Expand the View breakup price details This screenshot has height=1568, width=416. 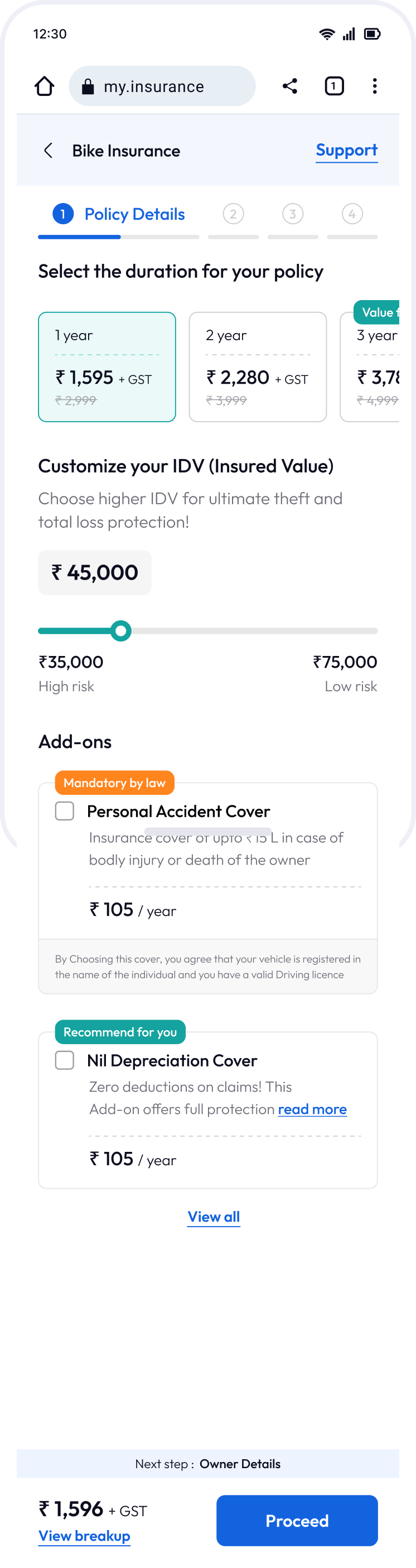click(85, 1536)
